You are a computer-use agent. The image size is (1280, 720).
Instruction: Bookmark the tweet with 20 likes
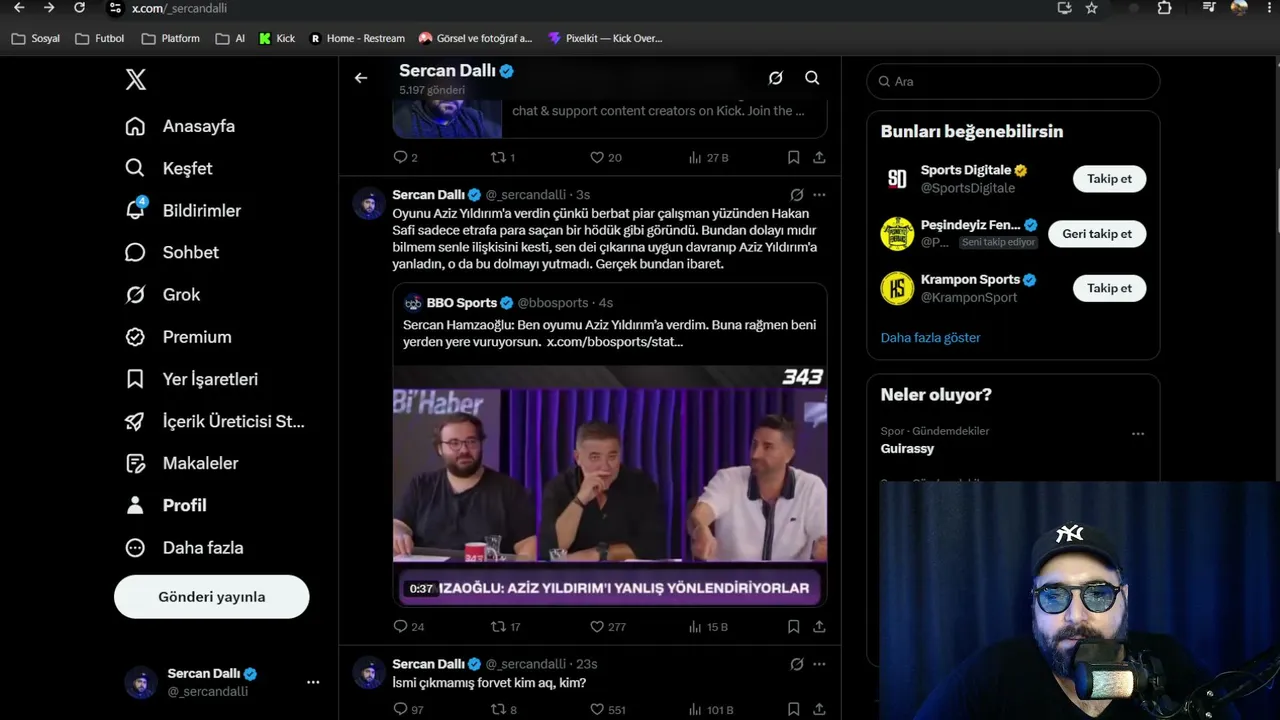click(x=793, y=157)
